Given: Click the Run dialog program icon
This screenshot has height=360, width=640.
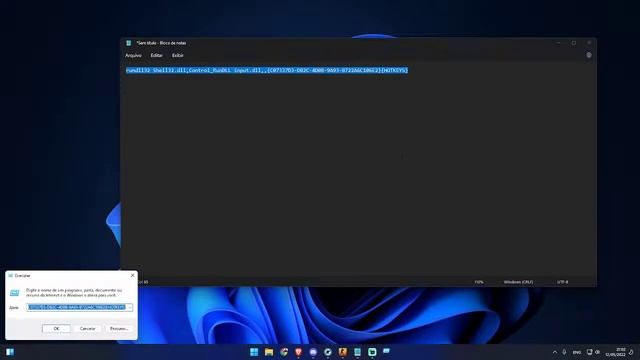Looking at the screenshot, I should point(15,293).
